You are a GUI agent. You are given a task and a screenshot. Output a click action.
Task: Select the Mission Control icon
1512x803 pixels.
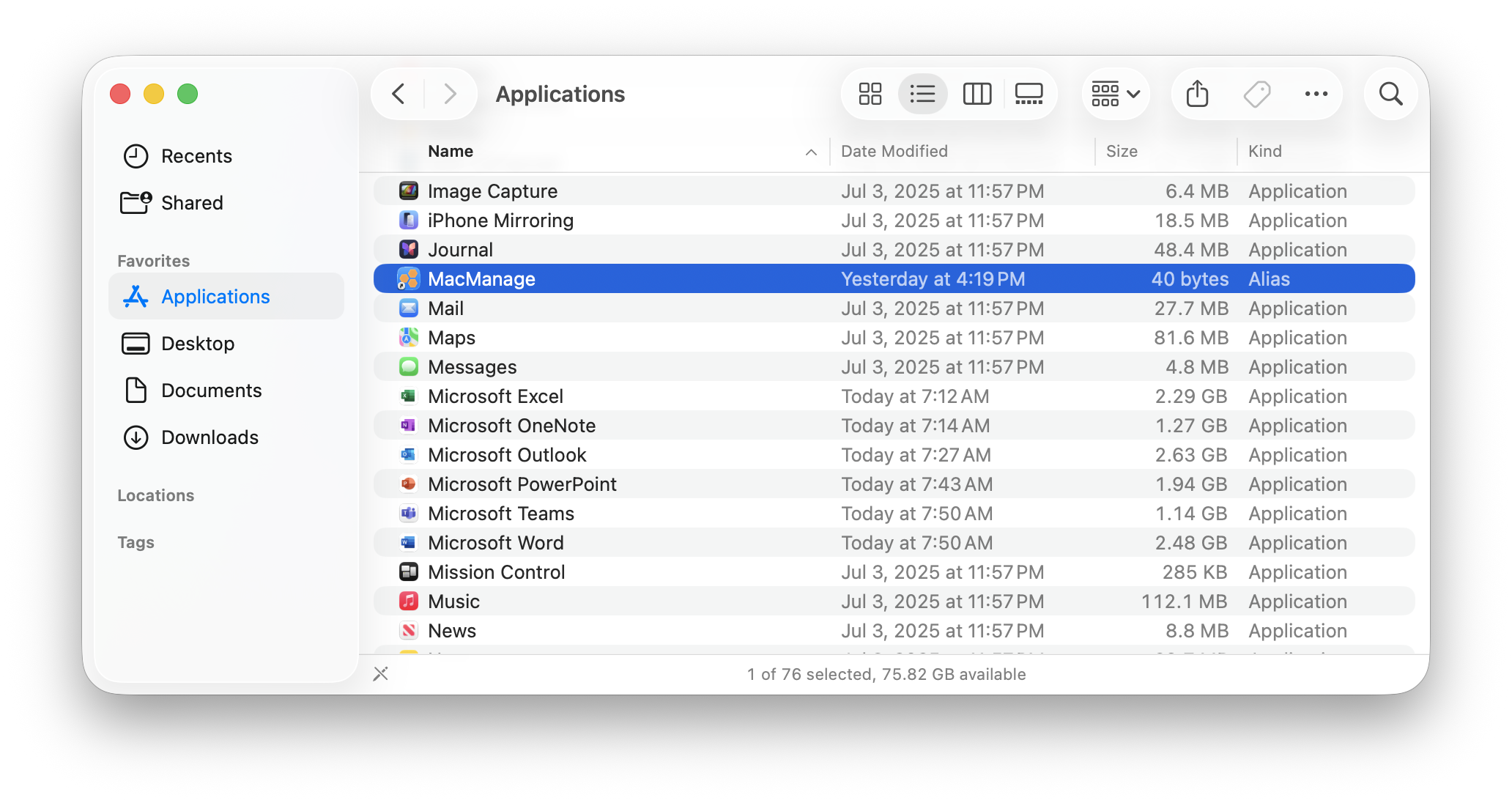coord(409,572)
